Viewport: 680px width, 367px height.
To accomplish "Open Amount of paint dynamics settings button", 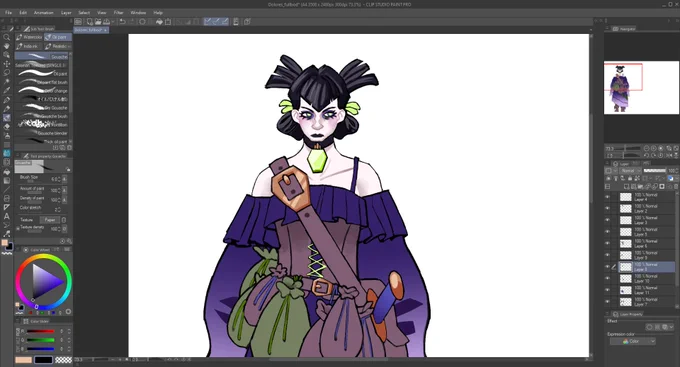I will [x=65, y=190].
